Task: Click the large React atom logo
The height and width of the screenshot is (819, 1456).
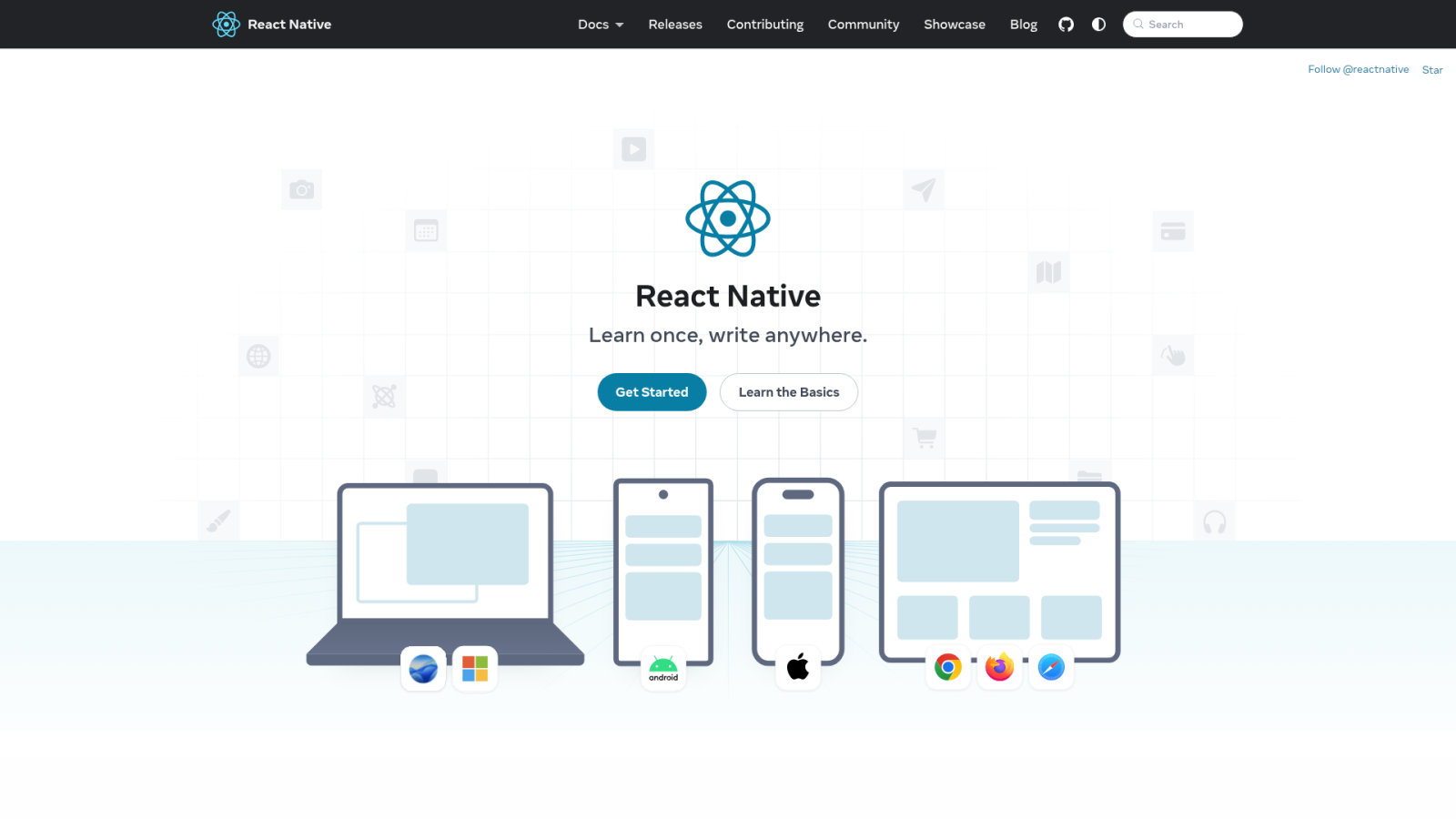Action: (x=728, y=218)
